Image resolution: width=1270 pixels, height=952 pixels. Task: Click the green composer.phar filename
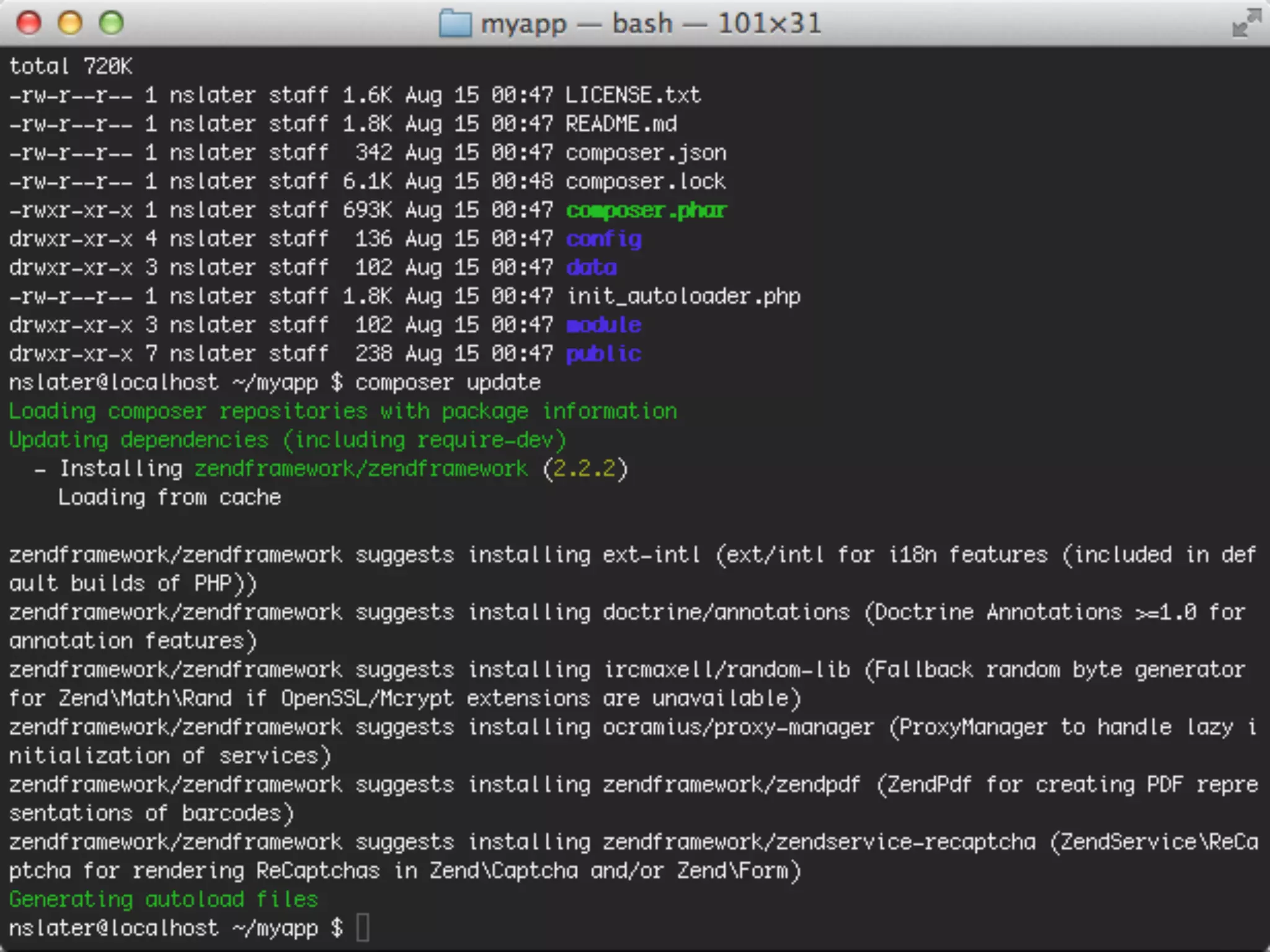click(646, 211)
